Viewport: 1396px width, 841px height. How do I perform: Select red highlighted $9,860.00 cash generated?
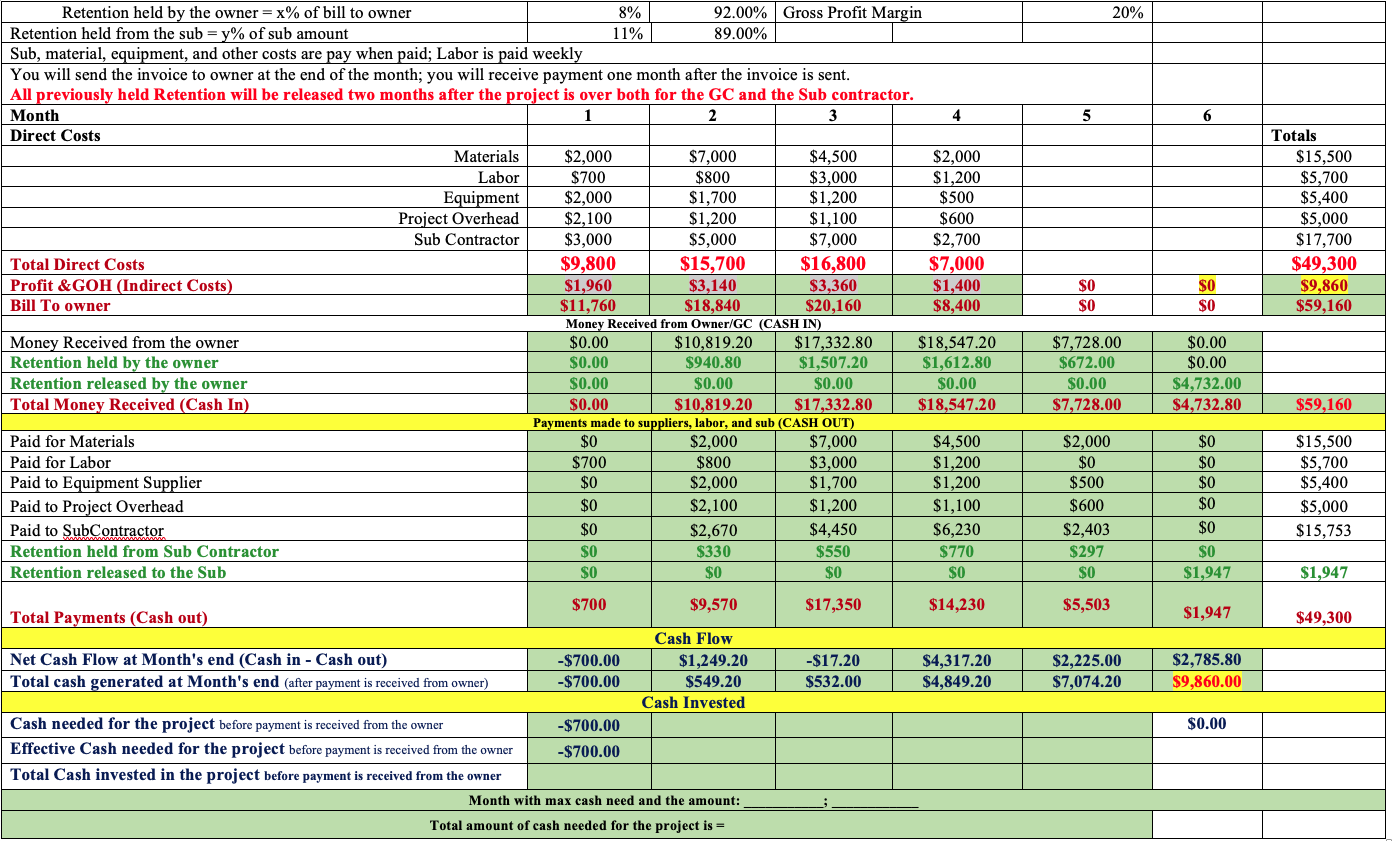(1207, 681)
